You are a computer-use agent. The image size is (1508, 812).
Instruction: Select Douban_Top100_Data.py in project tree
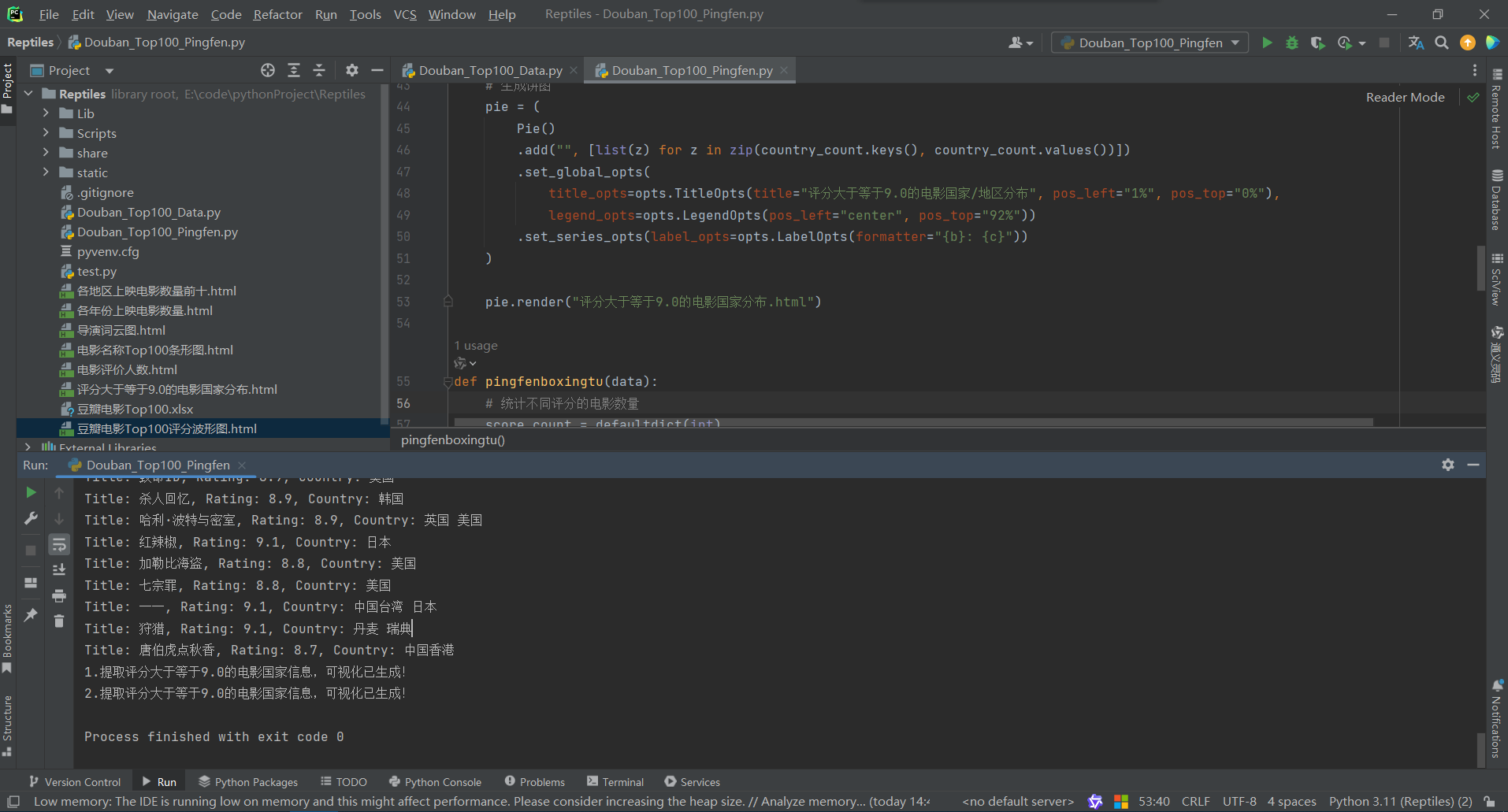pos(149,212)
